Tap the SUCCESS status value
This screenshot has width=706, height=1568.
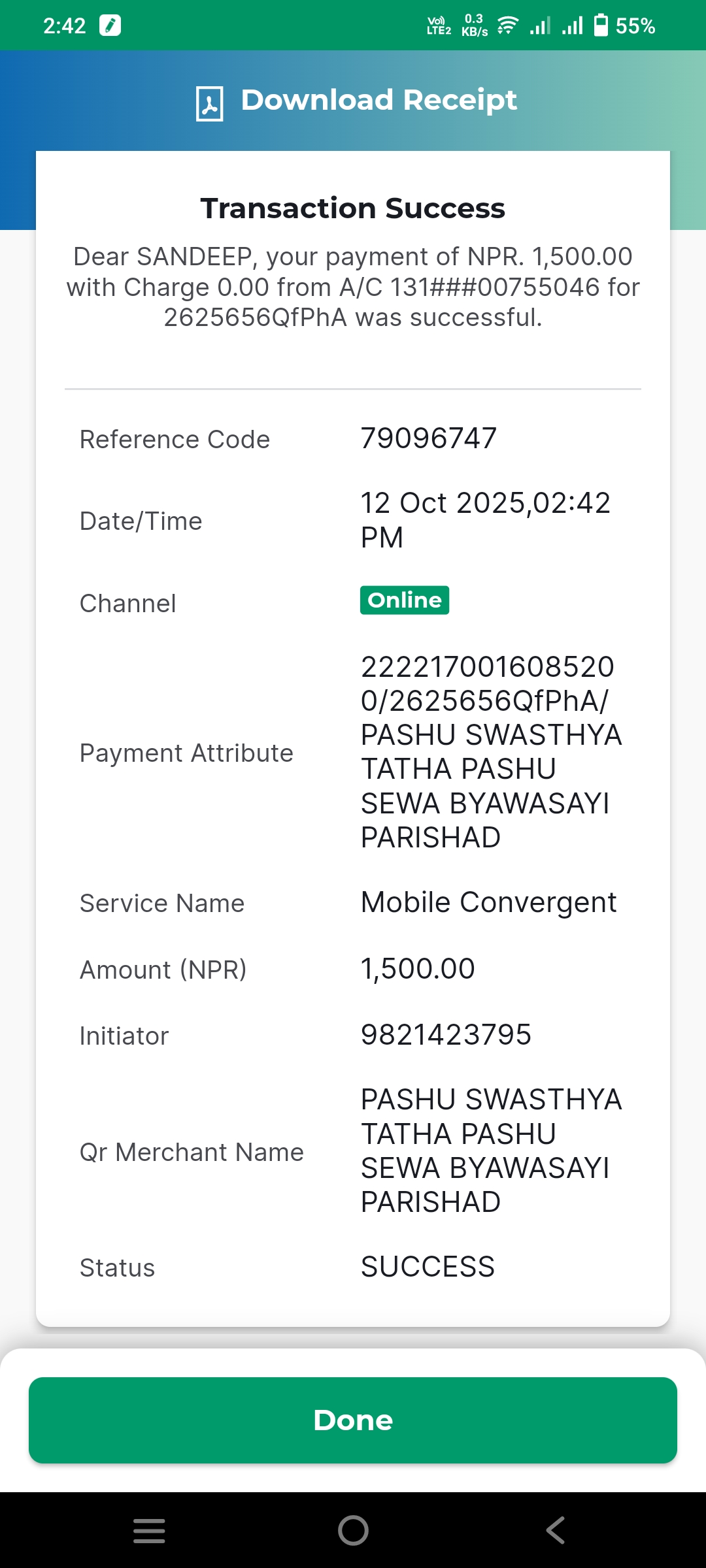click(x=428, y=1267)
